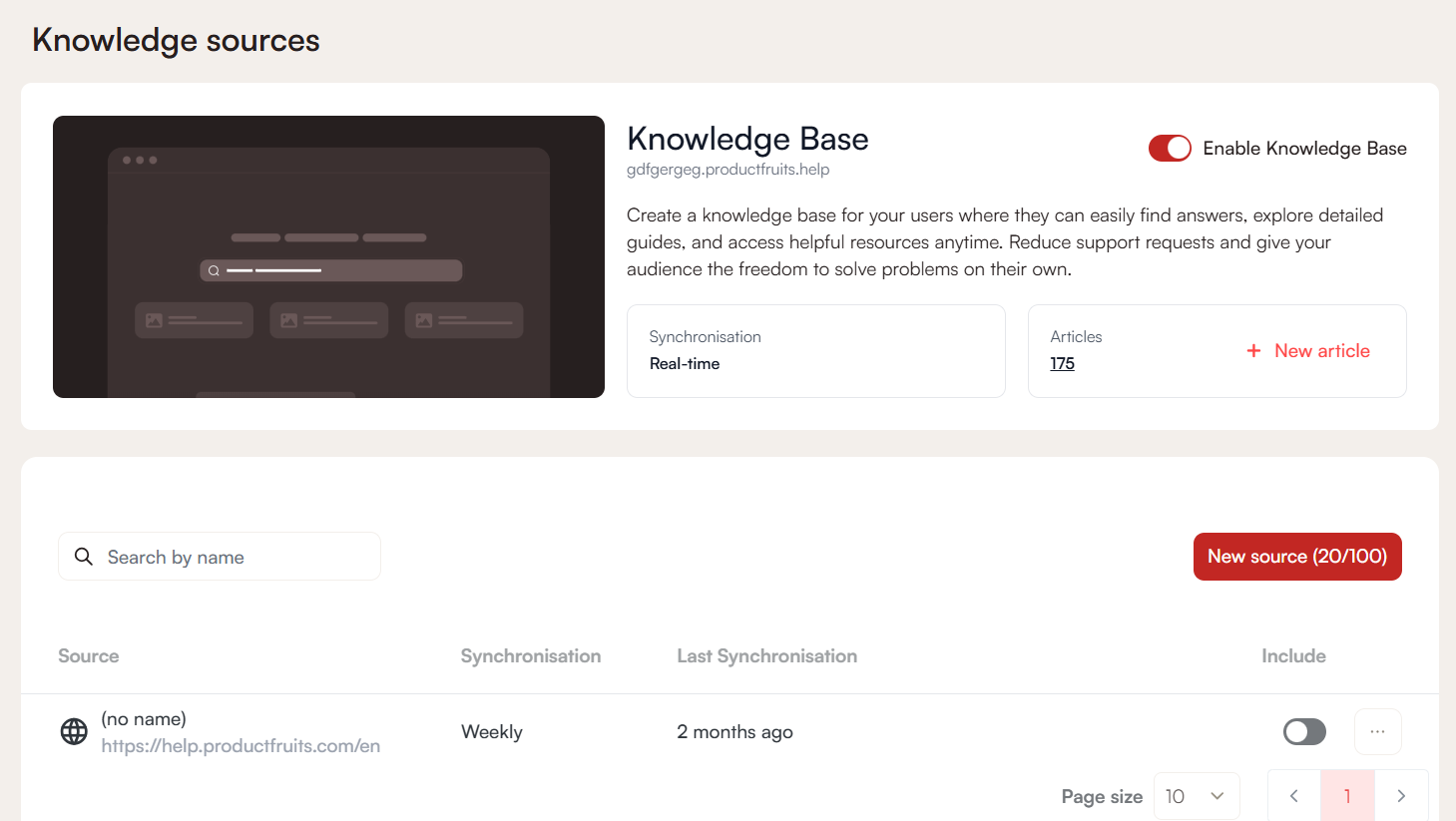Open the 175 articles count link
The image size is (1456, 821).
click(x=1062, y=364)
